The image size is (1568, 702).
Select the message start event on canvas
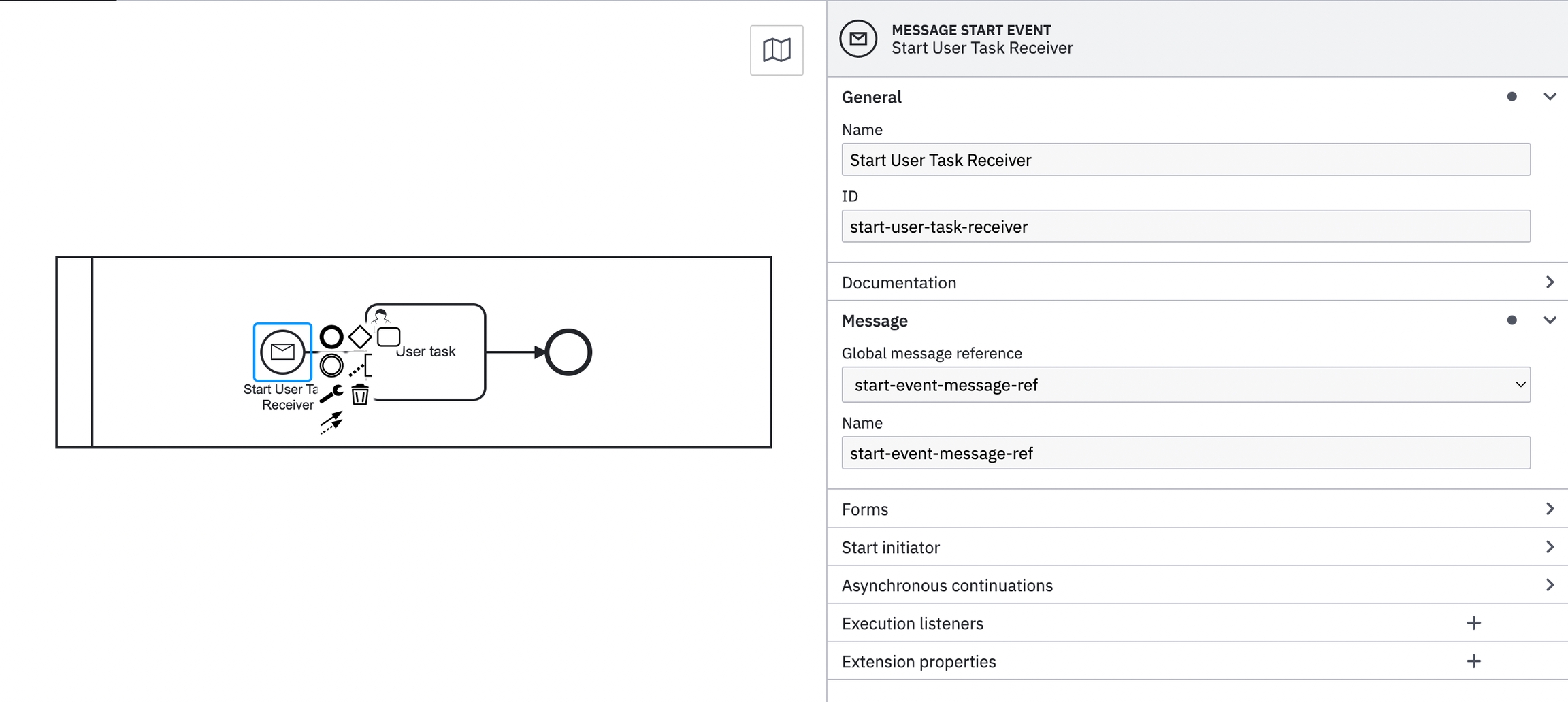click(282, 352)
